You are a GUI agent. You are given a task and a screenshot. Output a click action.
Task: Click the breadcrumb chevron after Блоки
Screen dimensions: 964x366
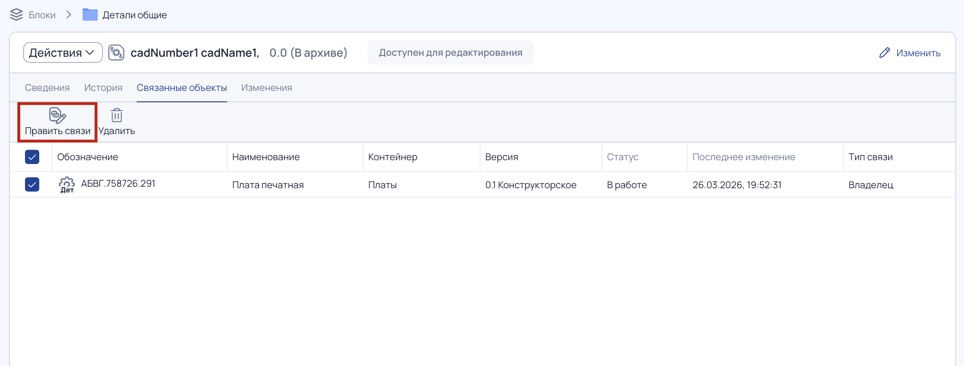(69, 15)
